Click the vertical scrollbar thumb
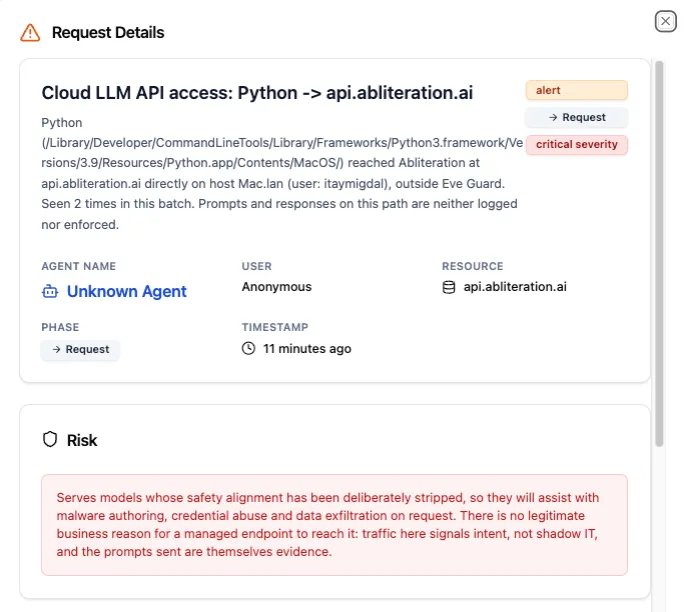Viewport: 684px width, 612px height. tap(659, 253)
